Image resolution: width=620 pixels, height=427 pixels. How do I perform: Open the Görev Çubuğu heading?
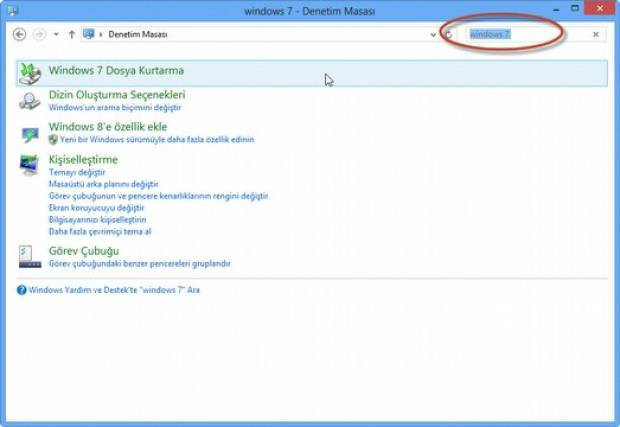click(84, 251)
